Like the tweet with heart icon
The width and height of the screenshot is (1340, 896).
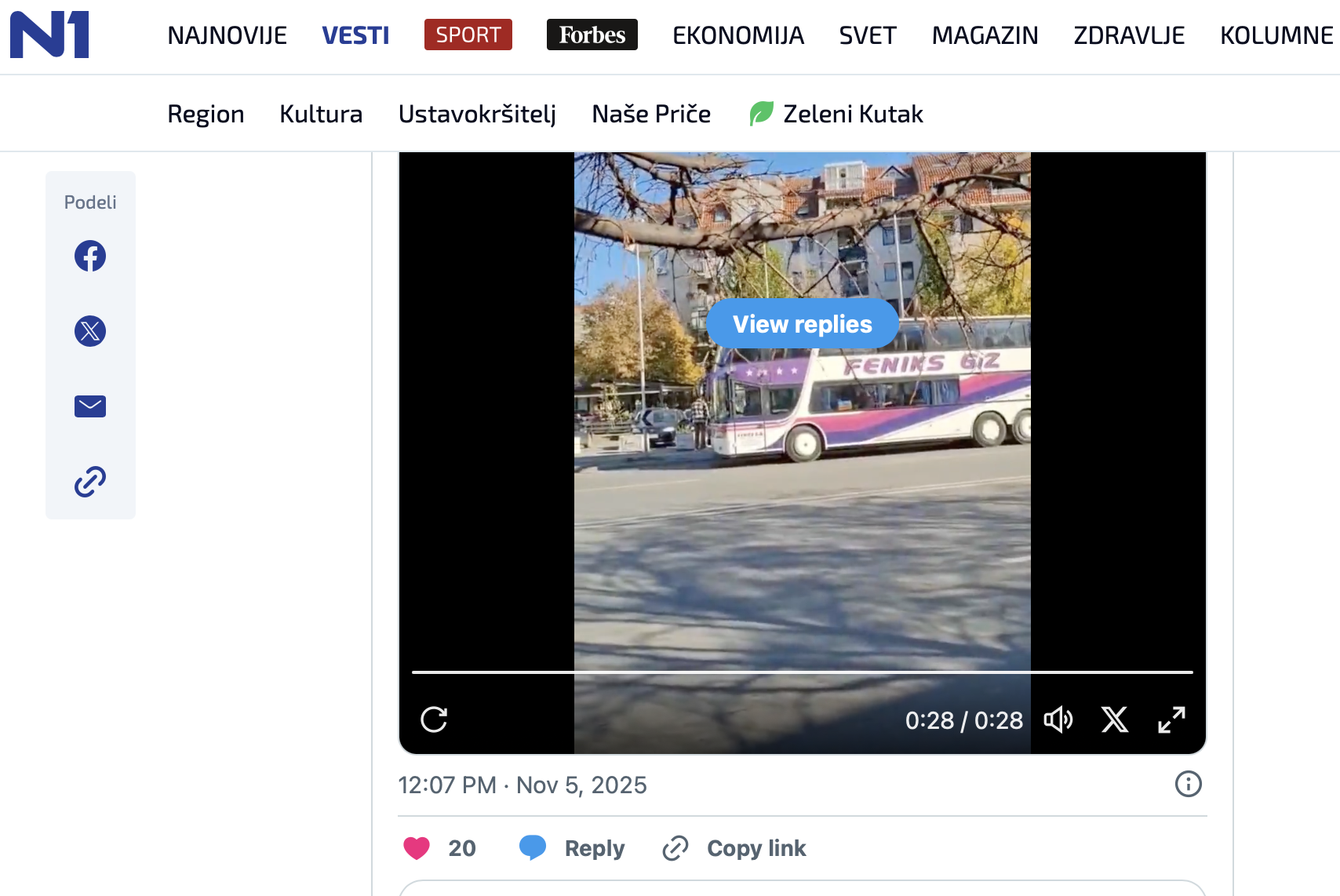417,848
